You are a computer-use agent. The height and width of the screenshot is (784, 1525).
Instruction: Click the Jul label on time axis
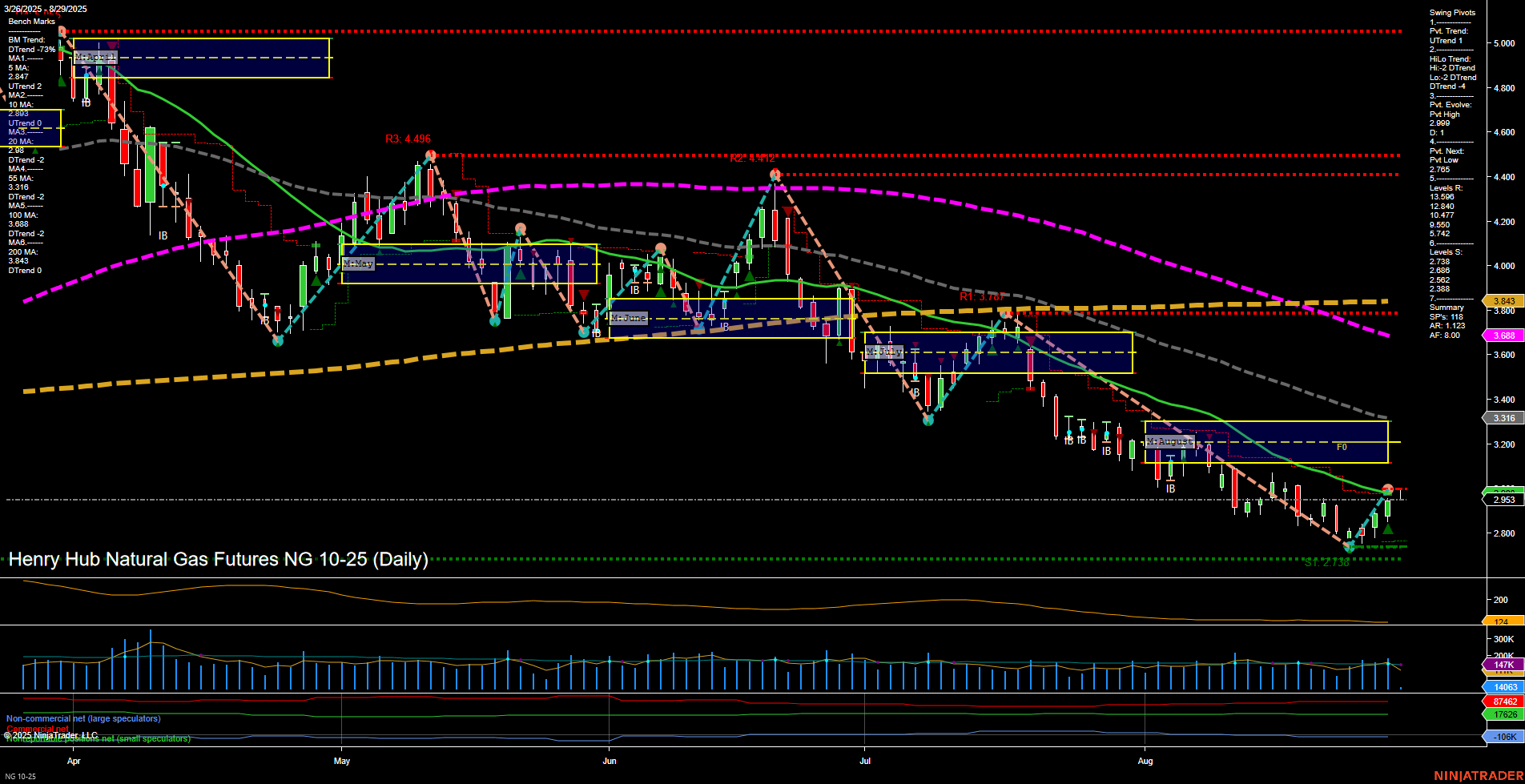click(865, 762)
